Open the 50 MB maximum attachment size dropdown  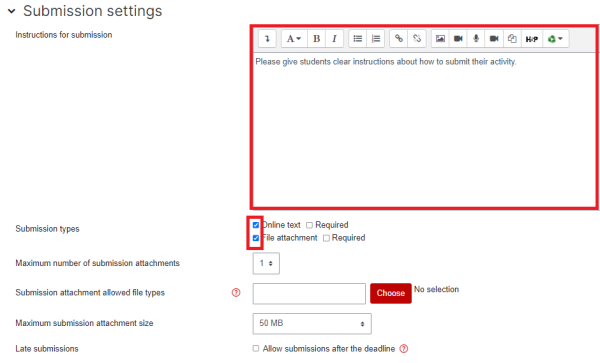click(312, 323)
